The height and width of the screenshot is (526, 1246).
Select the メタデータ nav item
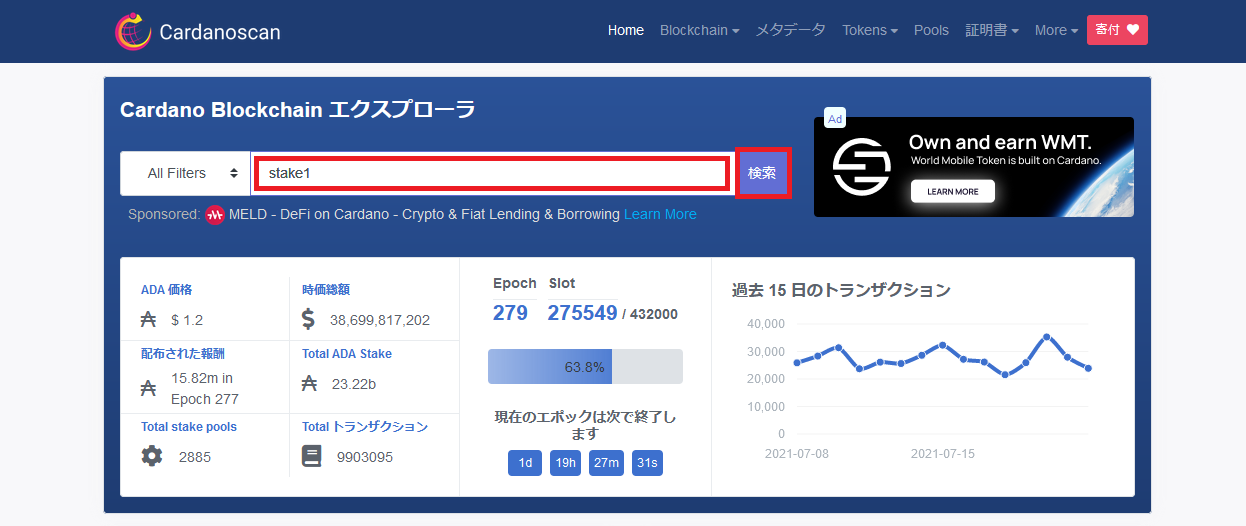click(x=790, y=30)
